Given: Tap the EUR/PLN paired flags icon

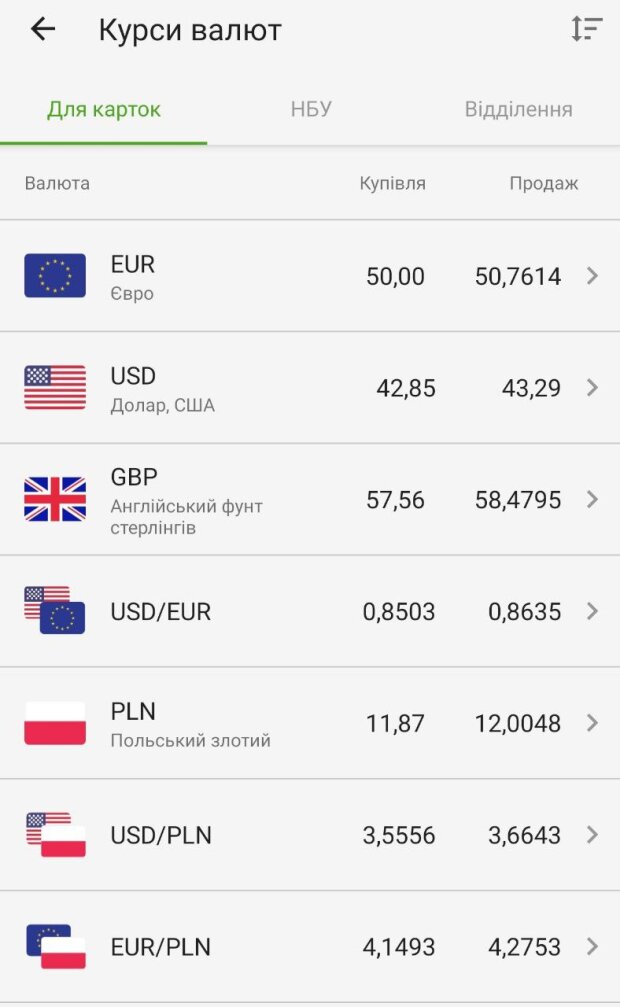Looking at the screenshot, I should [x=55, y=946].
